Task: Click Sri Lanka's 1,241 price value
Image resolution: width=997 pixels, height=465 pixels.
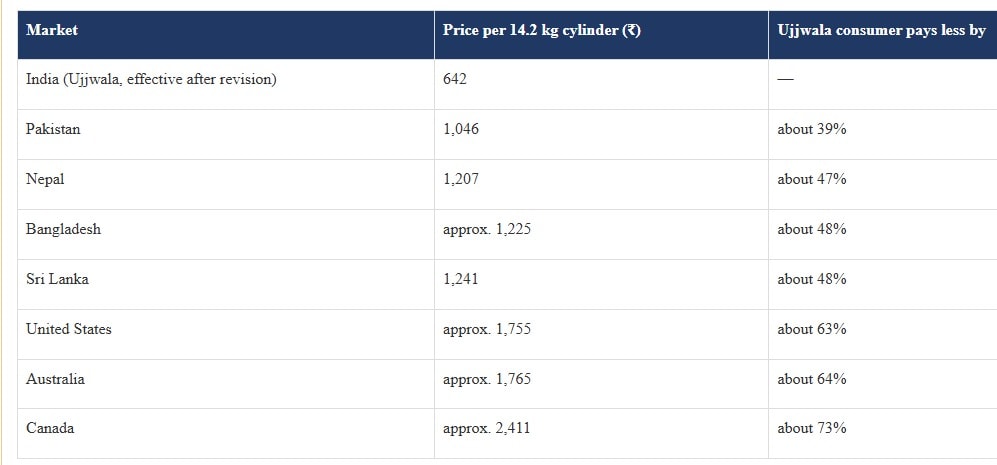Action: click(x=461, y=279)
